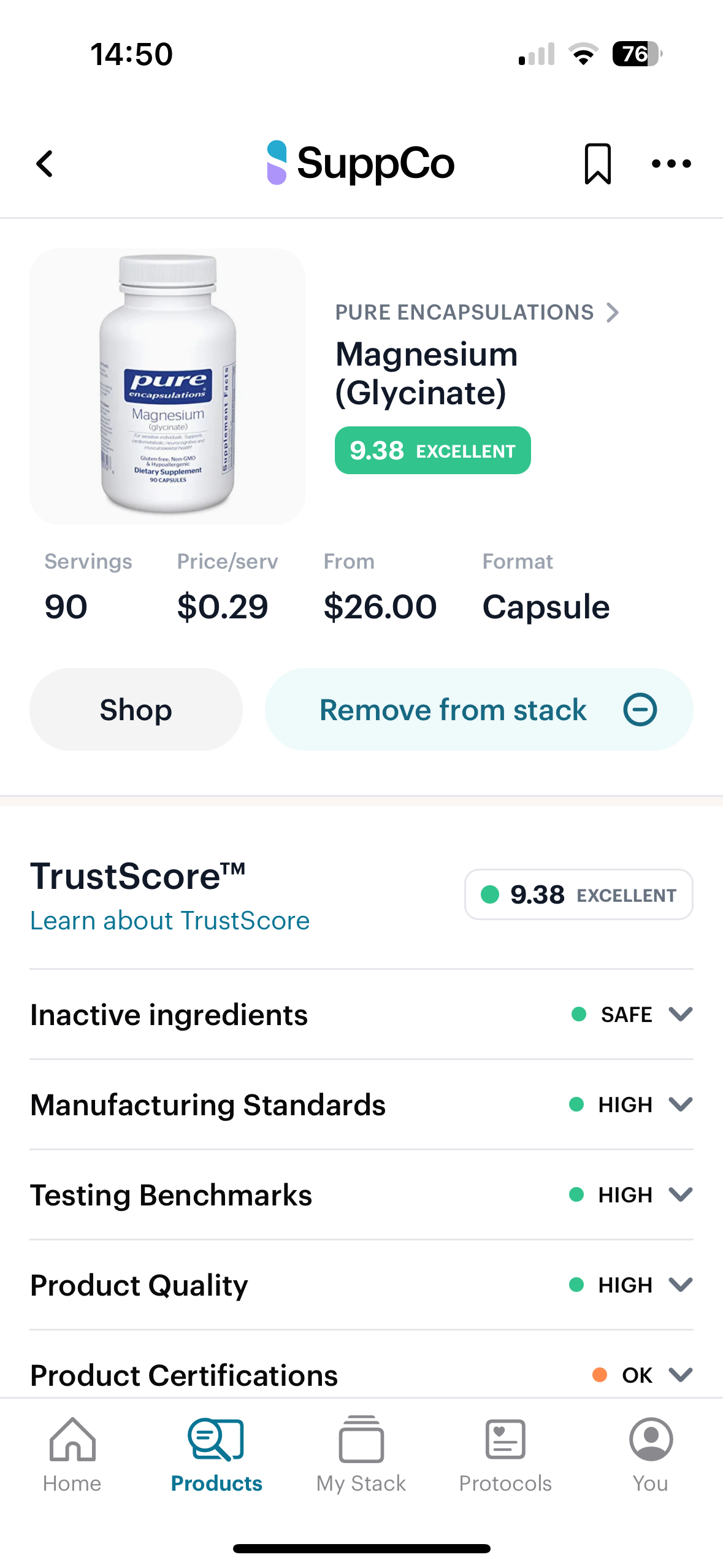
Task: Bookmark this Magnesium Glycinate product
Action: (x=597, y=164)
